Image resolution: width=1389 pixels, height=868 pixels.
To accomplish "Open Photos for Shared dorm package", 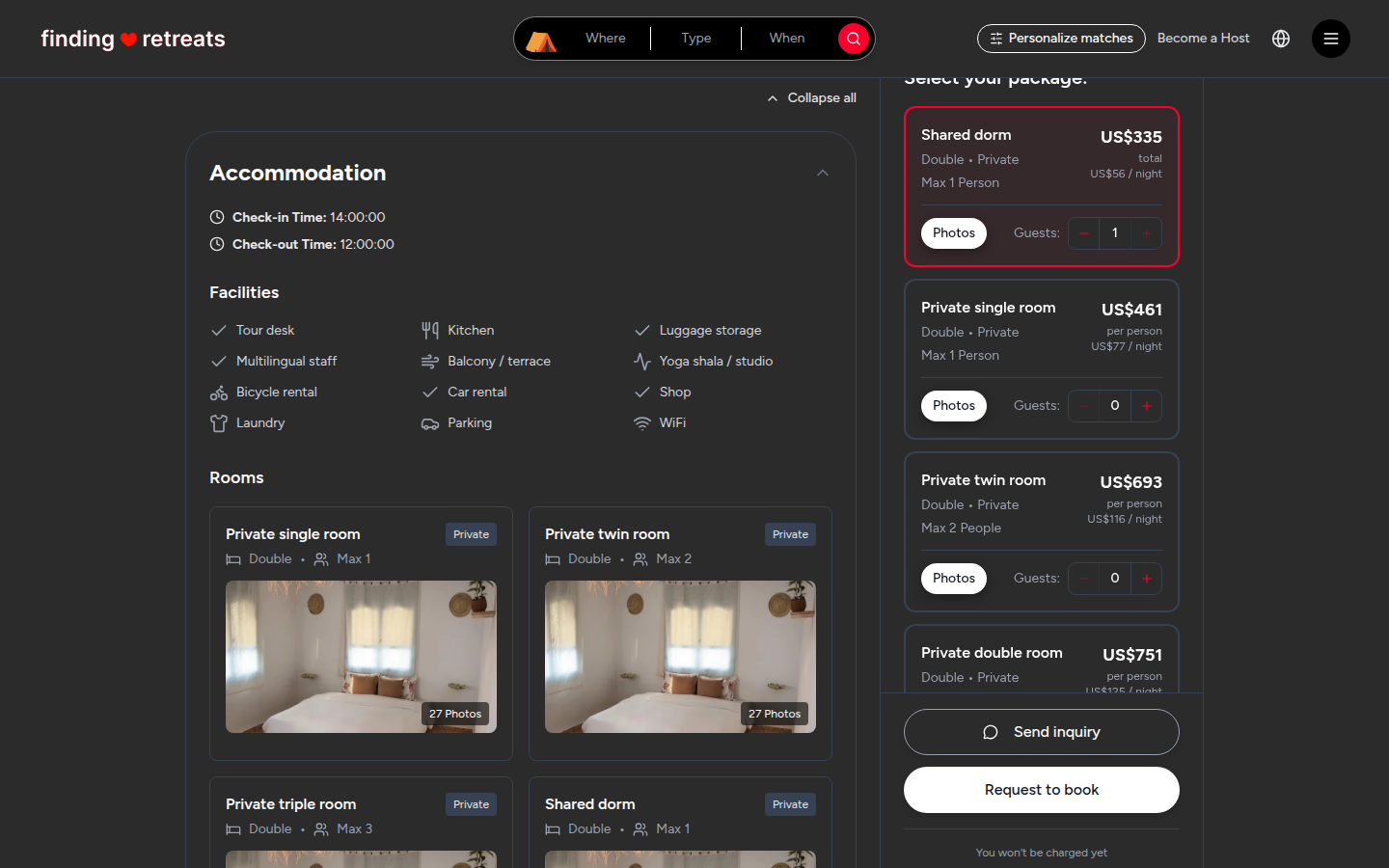I will pyautogui.click(x=954, y=233).
